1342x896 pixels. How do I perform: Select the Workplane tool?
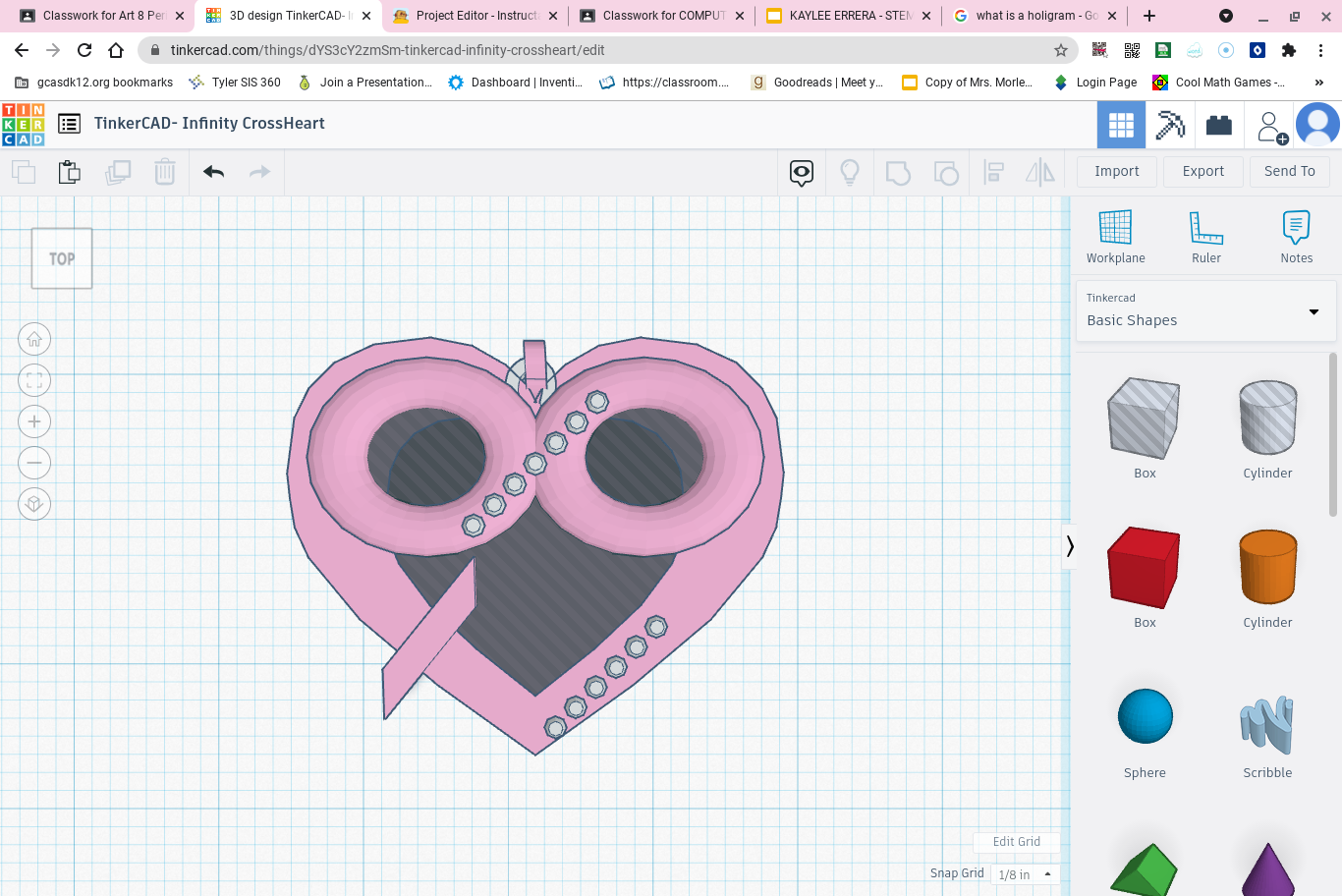[x=1115, y=237]
